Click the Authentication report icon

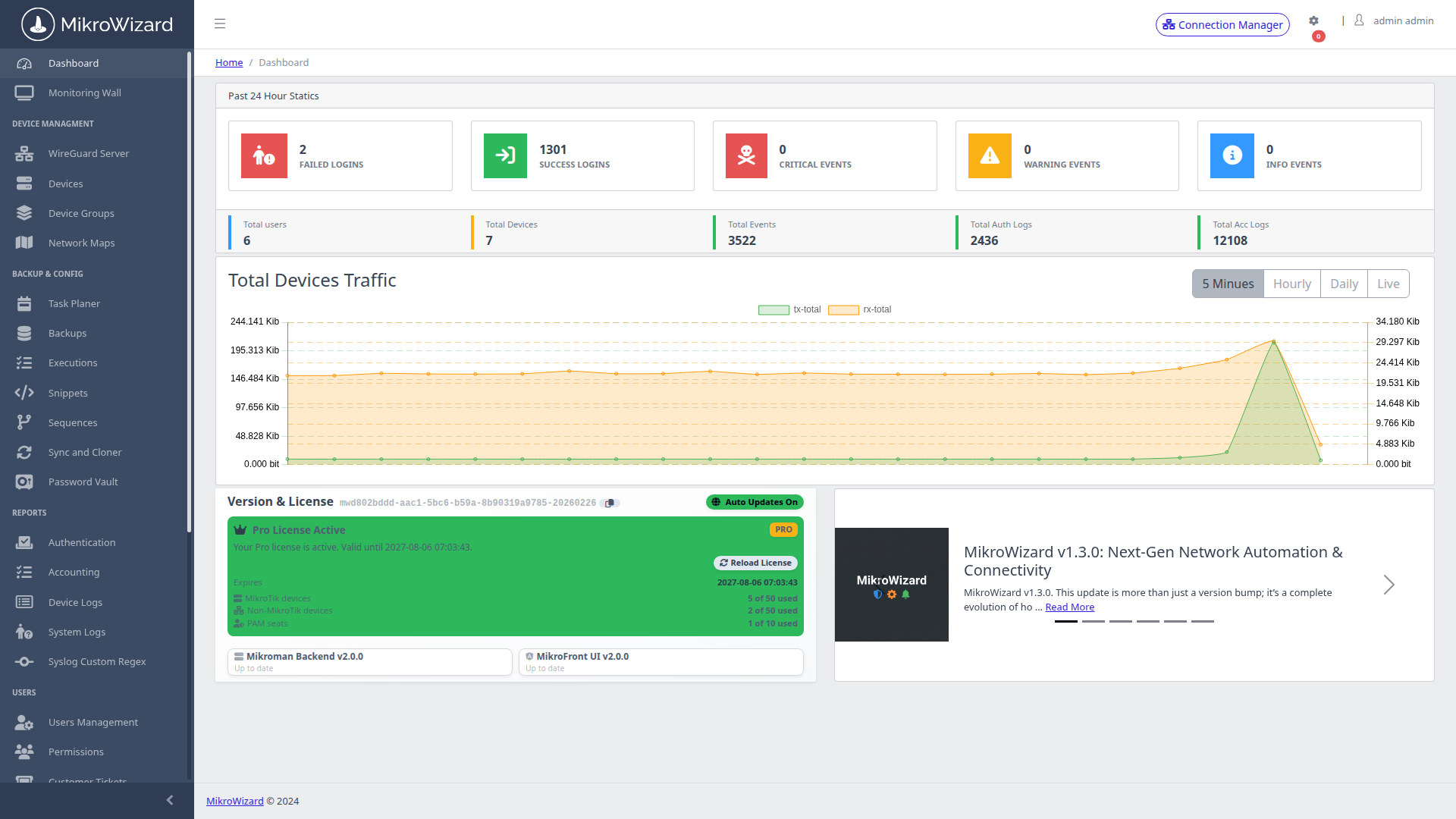coord(24,542)
